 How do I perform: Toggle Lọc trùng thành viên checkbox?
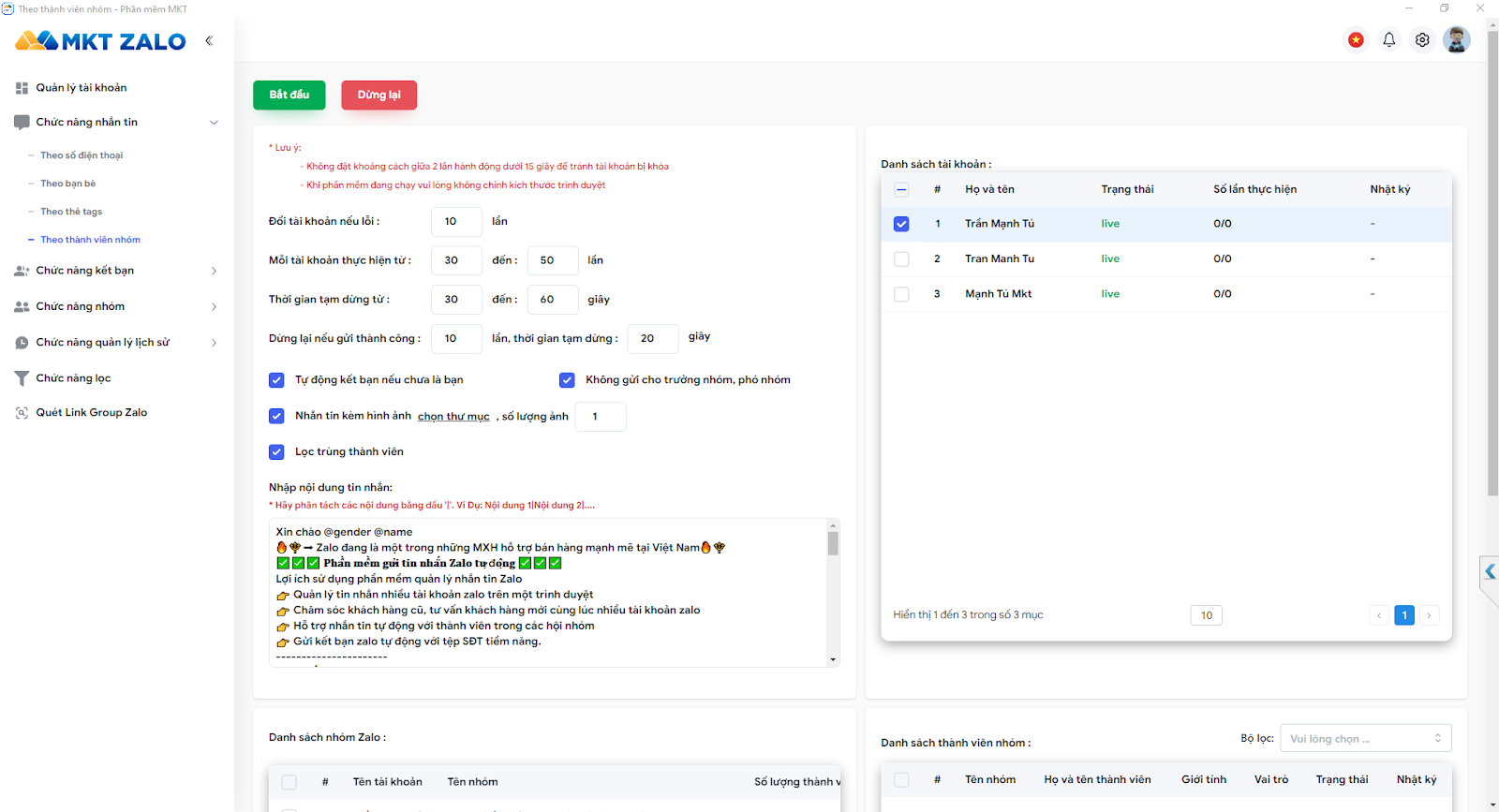276,451
